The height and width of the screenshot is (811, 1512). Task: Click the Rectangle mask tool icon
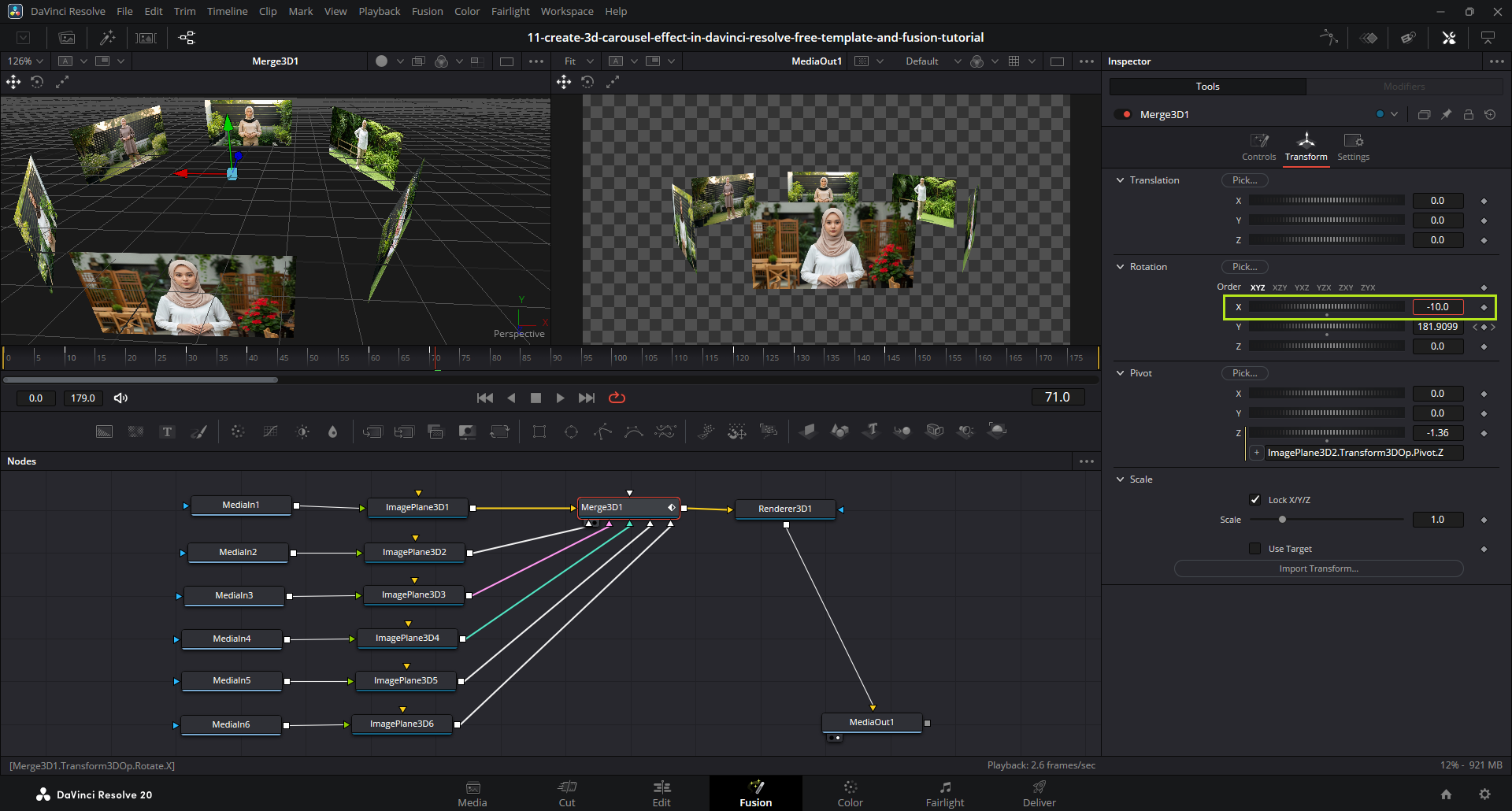[x=539, y=431]
